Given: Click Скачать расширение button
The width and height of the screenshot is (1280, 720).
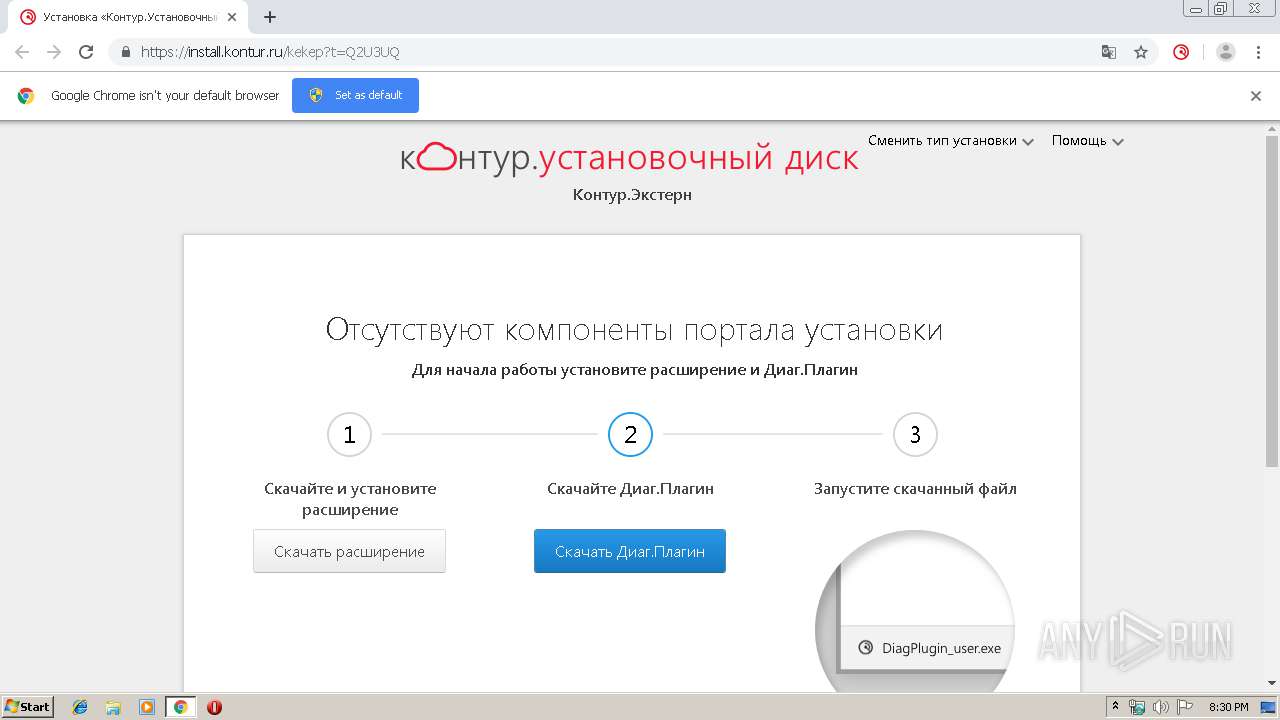Looking at the screenshot, I should click(349, 551).
